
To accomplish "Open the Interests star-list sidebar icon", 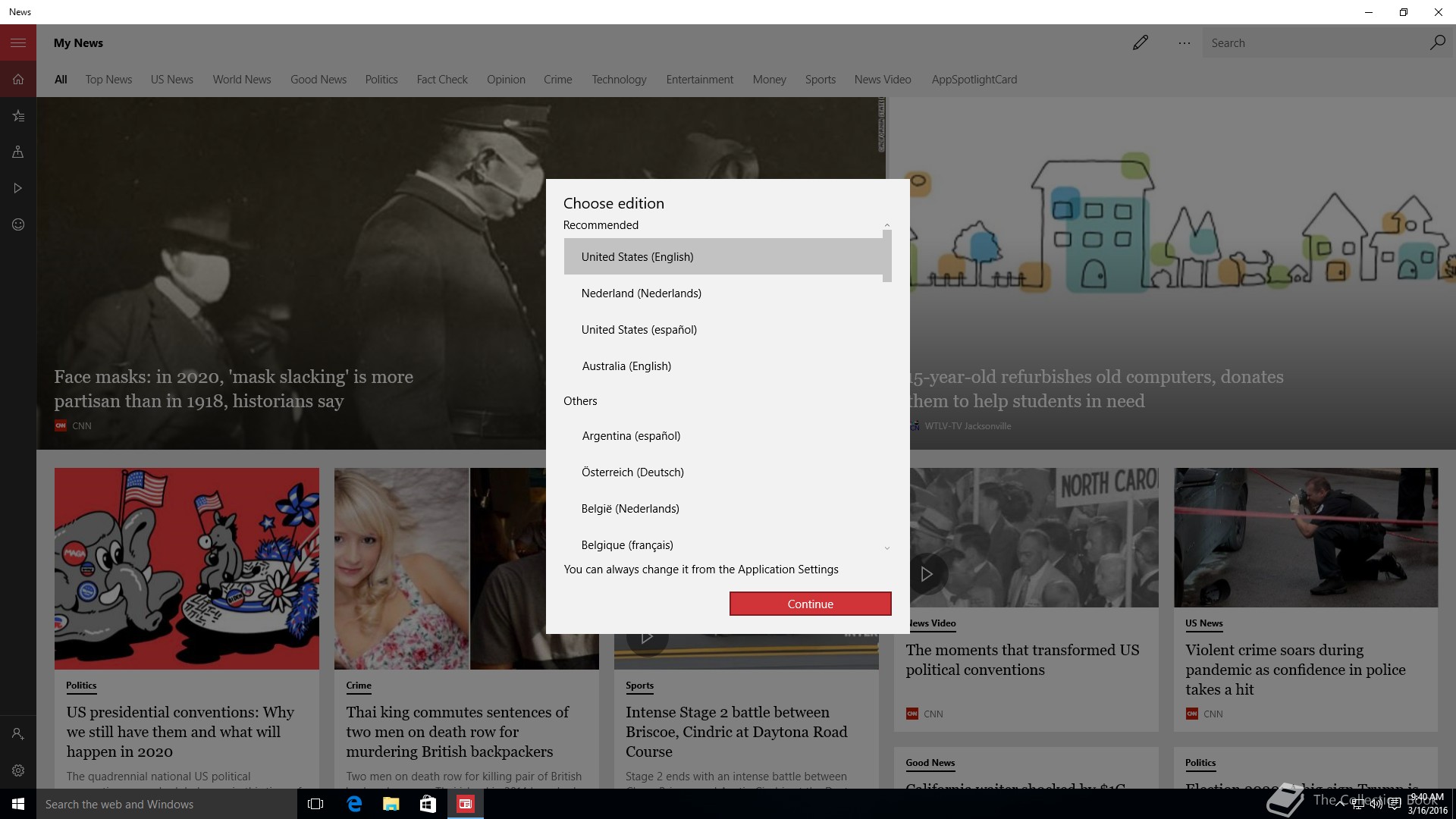I will click(x=18, y=115).
